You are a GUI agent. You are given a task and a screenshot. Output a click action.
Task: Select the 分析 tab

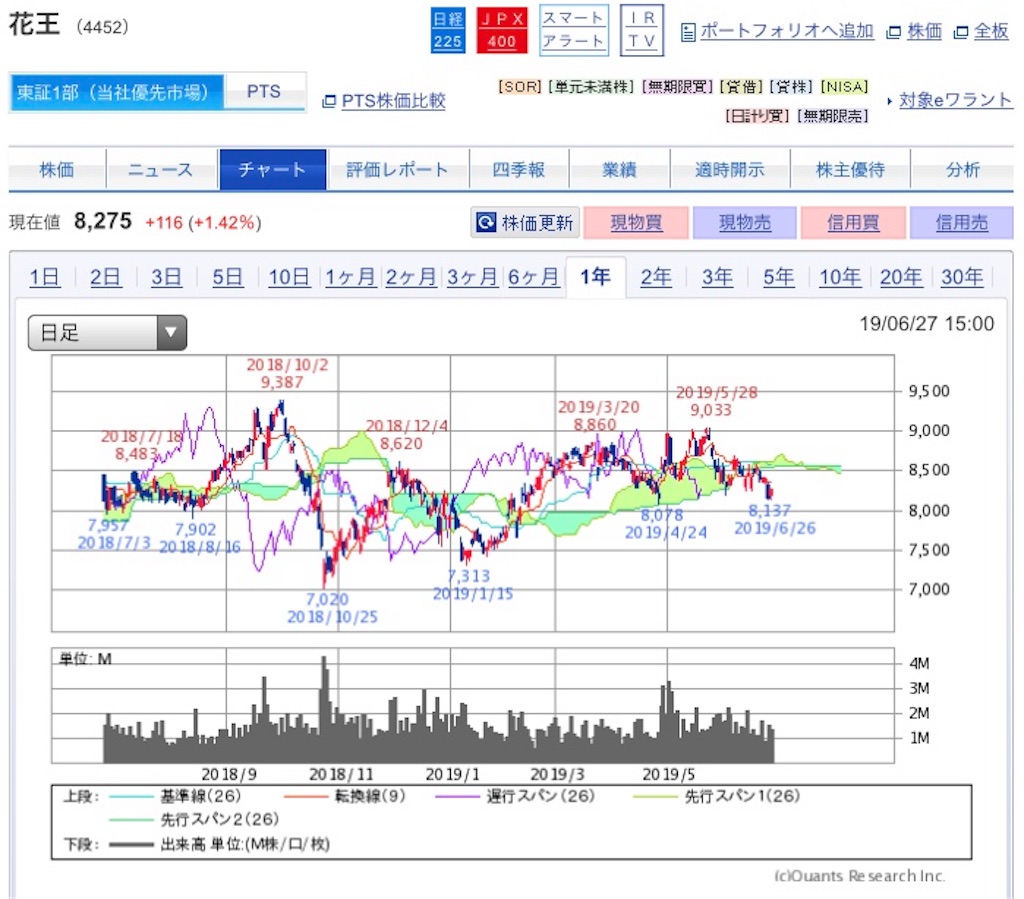tap(963, 170)
